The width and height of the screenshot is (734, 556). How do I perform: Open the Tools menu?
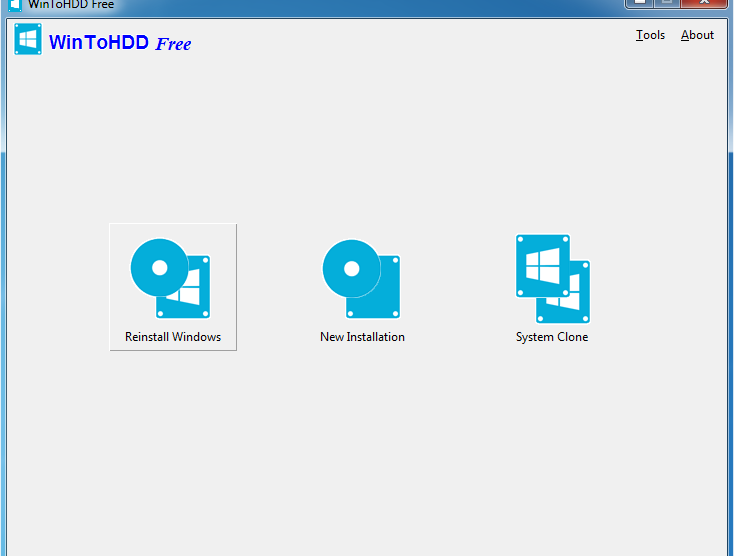[x=650, y=35]
